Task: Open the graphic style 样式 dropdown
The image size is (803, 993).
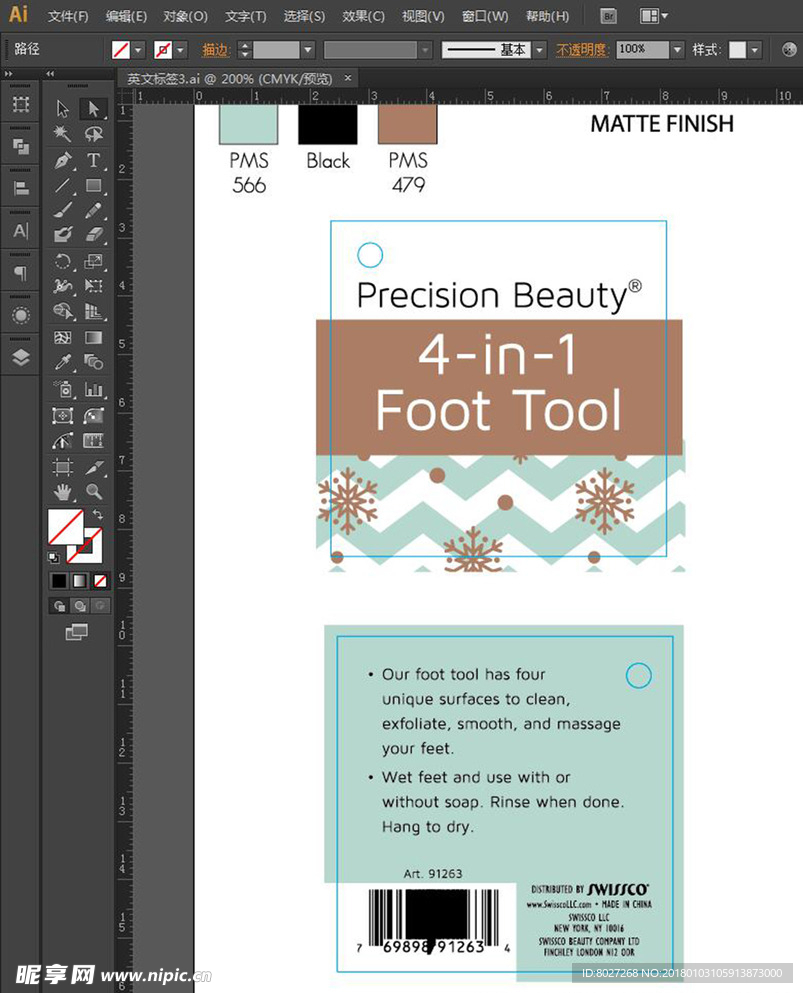Action: pos(754,49)
